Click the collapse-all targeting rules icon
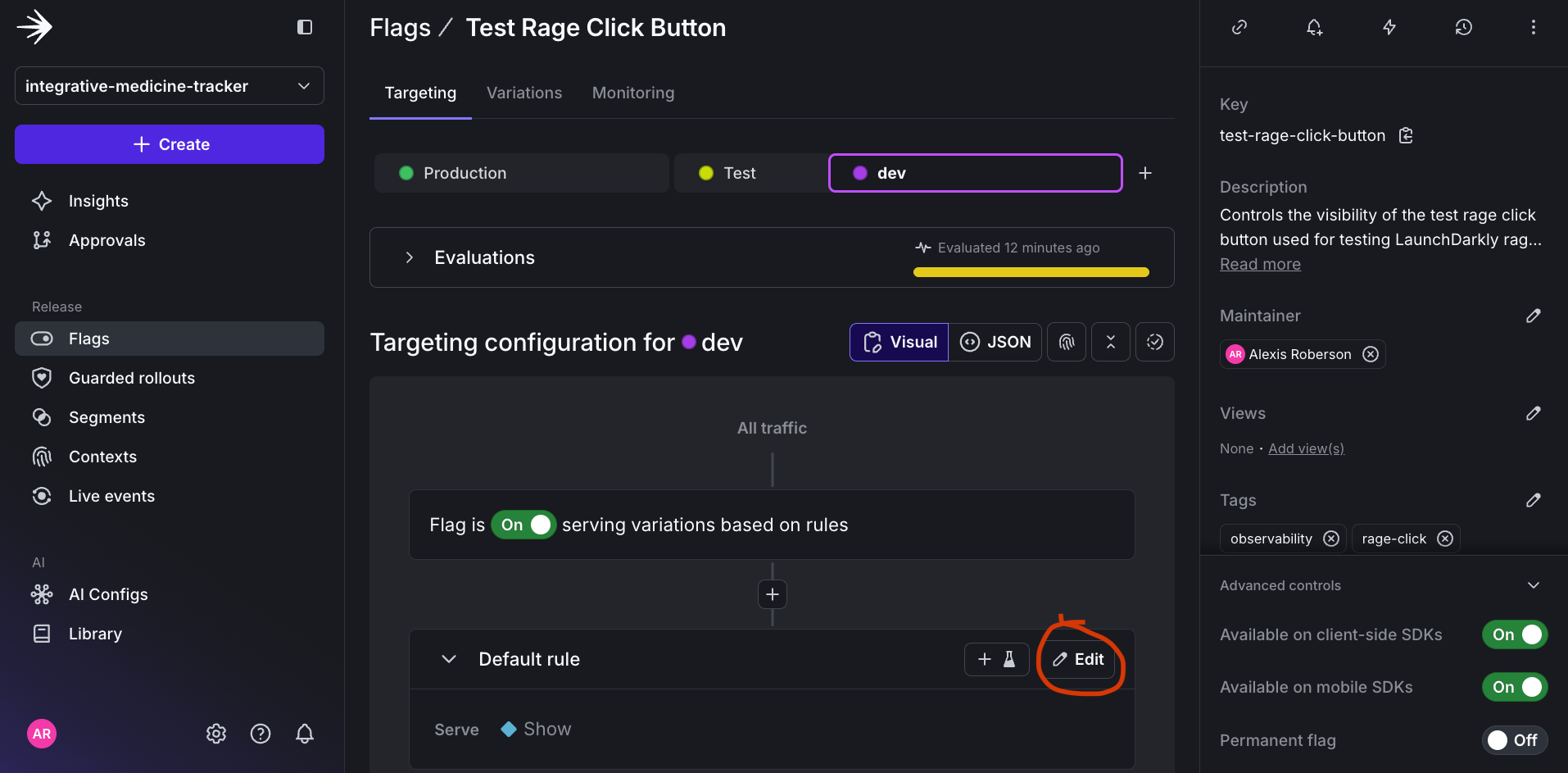Image resolution: width=1568 pixels, height=773 pixels. [x=1110, y=342]
